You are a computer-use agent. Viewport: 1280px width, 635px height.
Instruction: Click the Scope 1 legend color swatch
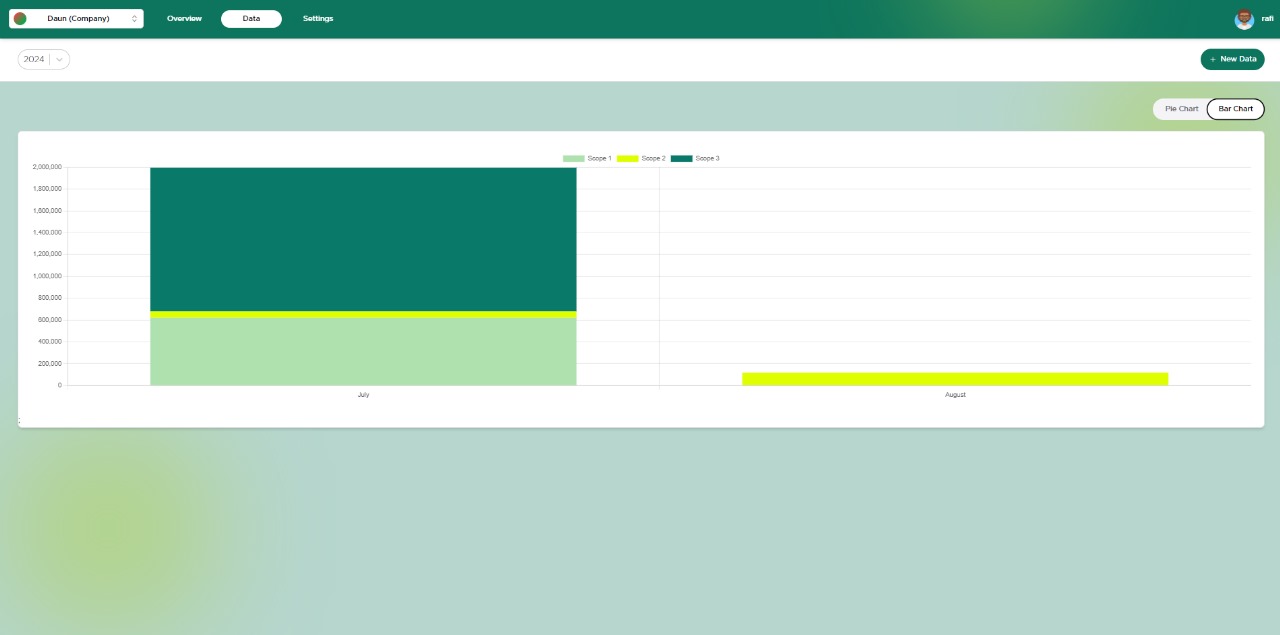click(x=573, y=159)
